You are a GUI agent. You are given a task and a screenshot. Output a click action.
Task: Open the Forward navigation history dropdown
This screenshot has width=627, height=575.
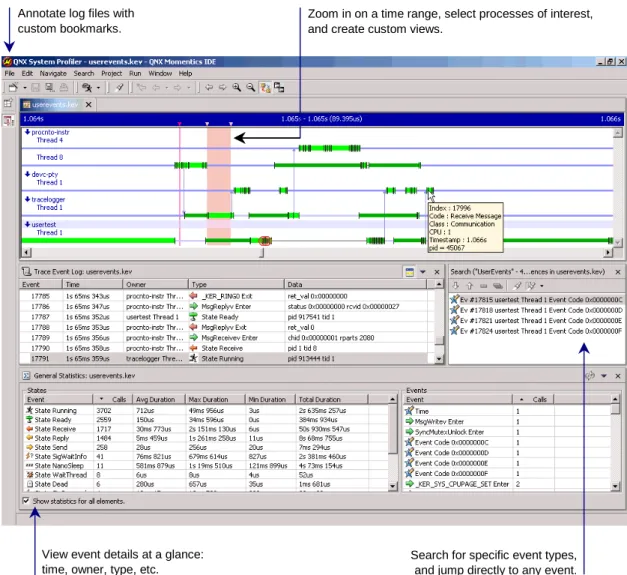pos(188,88)
